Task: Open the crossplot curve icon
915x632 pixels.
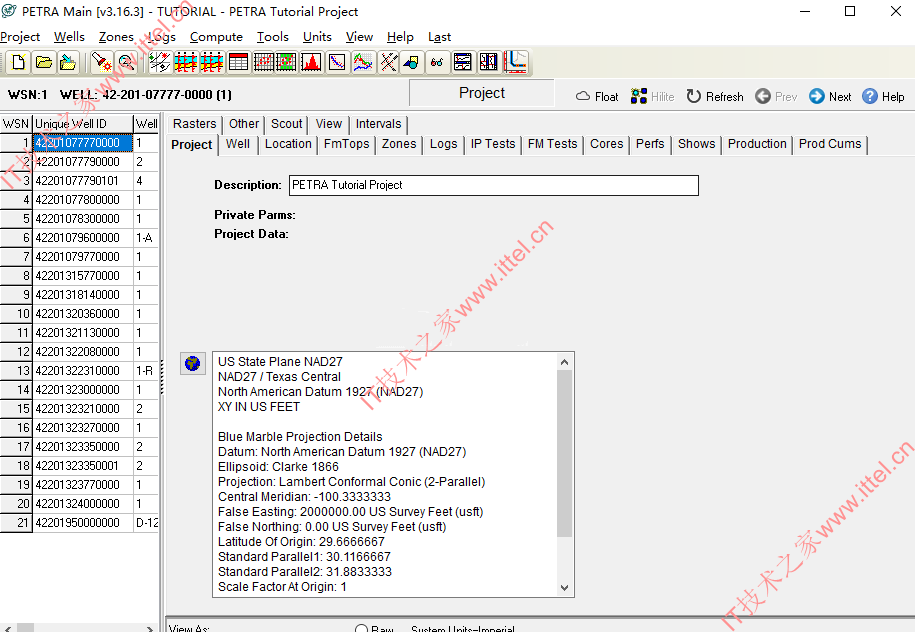Action: coord(337,62)
